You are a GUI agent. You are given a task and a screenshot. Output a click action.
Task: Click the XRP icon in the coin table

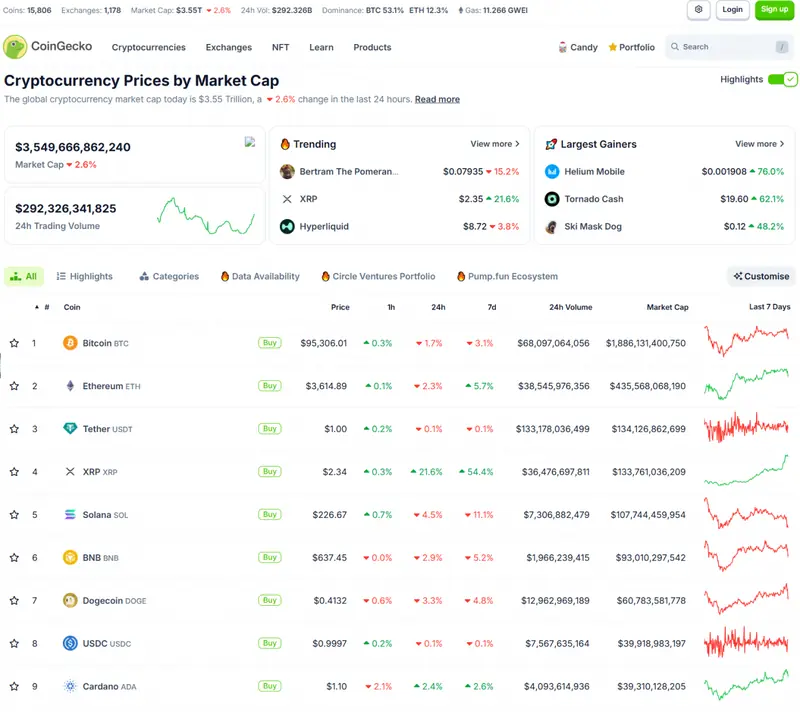70,471
